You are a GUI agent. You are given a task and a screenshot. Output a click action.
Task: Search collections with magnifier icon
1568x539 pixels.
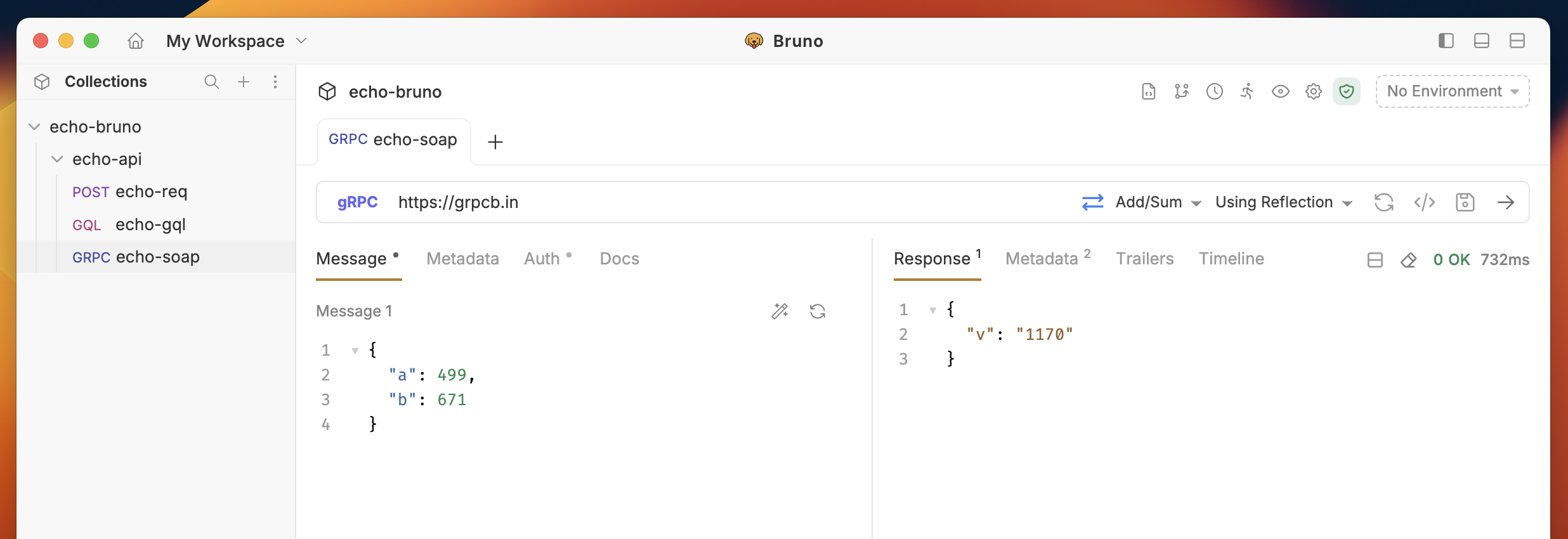coord(212,82)
